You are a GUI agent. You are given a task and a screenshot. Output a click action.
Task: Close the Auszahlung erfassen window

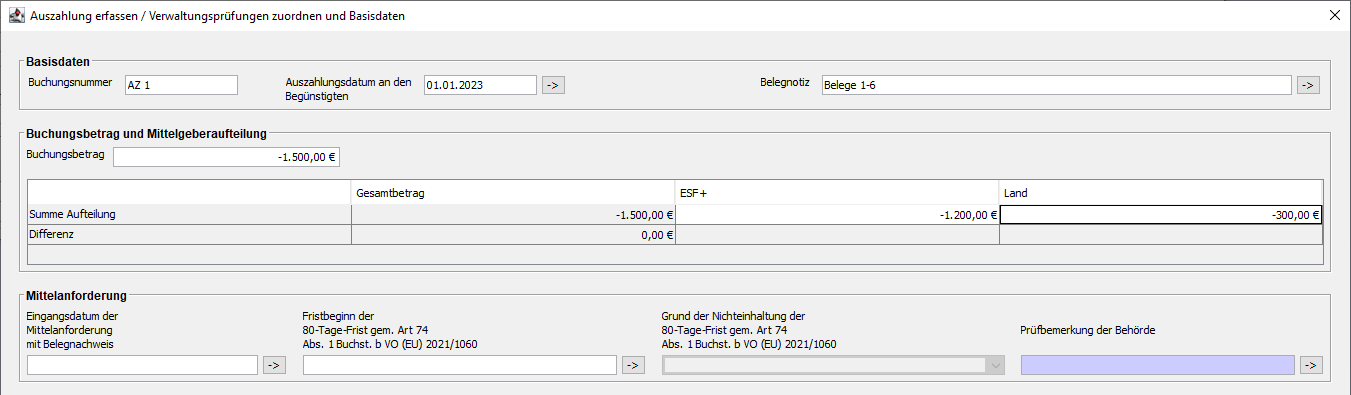pos(1334,15)
